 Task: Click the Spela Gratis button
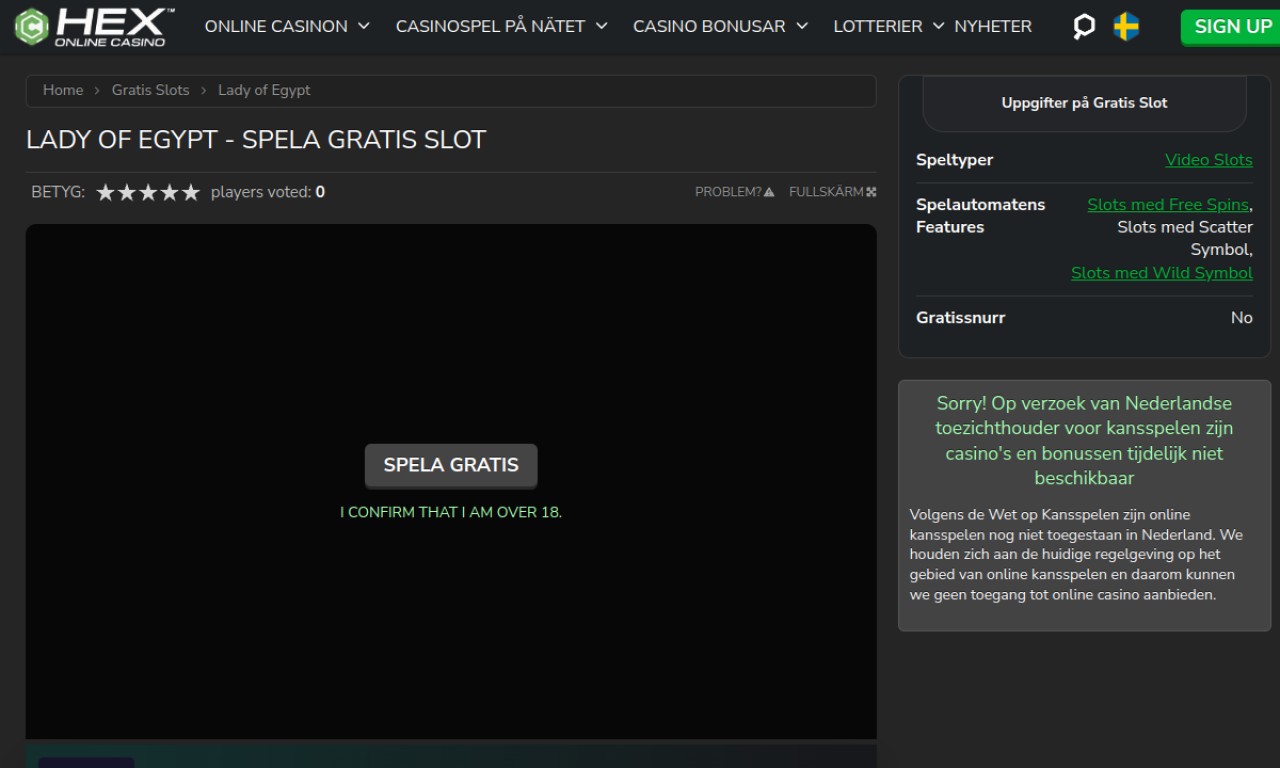[451, 465]
